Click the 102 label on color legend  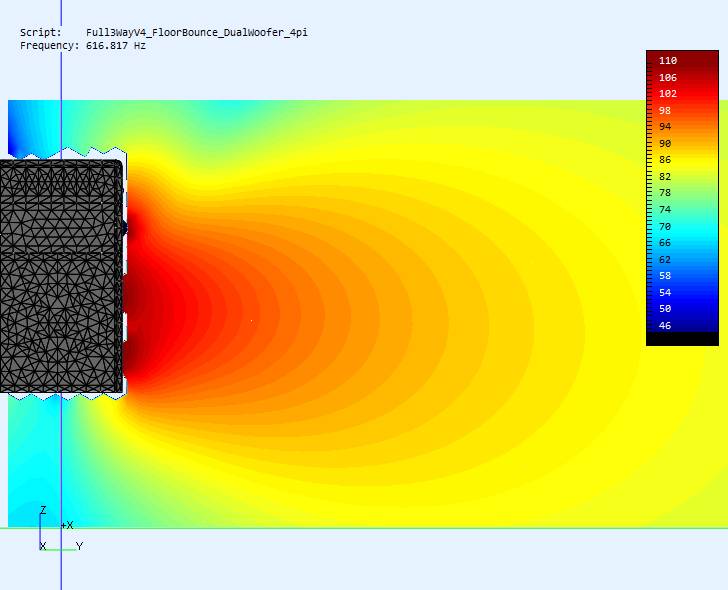[668, 94]
